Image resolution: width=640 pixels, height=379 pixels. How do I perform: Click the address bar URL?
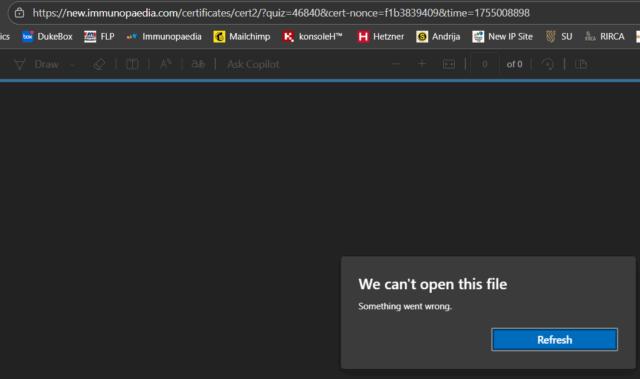pyautogui.click(x=281, y=13)
